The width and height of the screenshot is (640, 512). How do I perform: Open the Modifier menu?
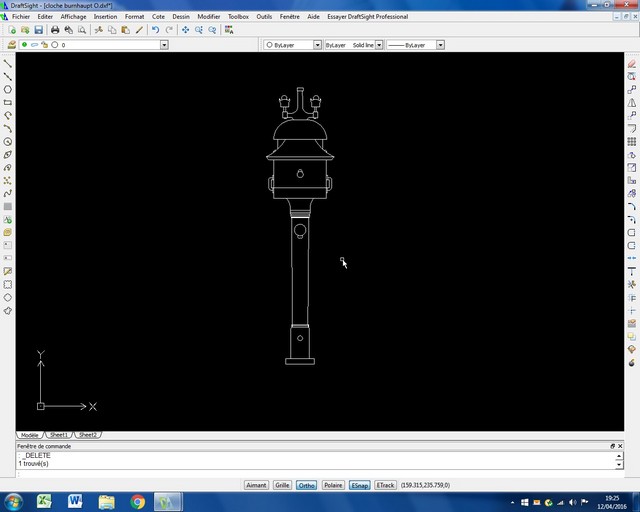pyautogui.click(x=208, y=17)
